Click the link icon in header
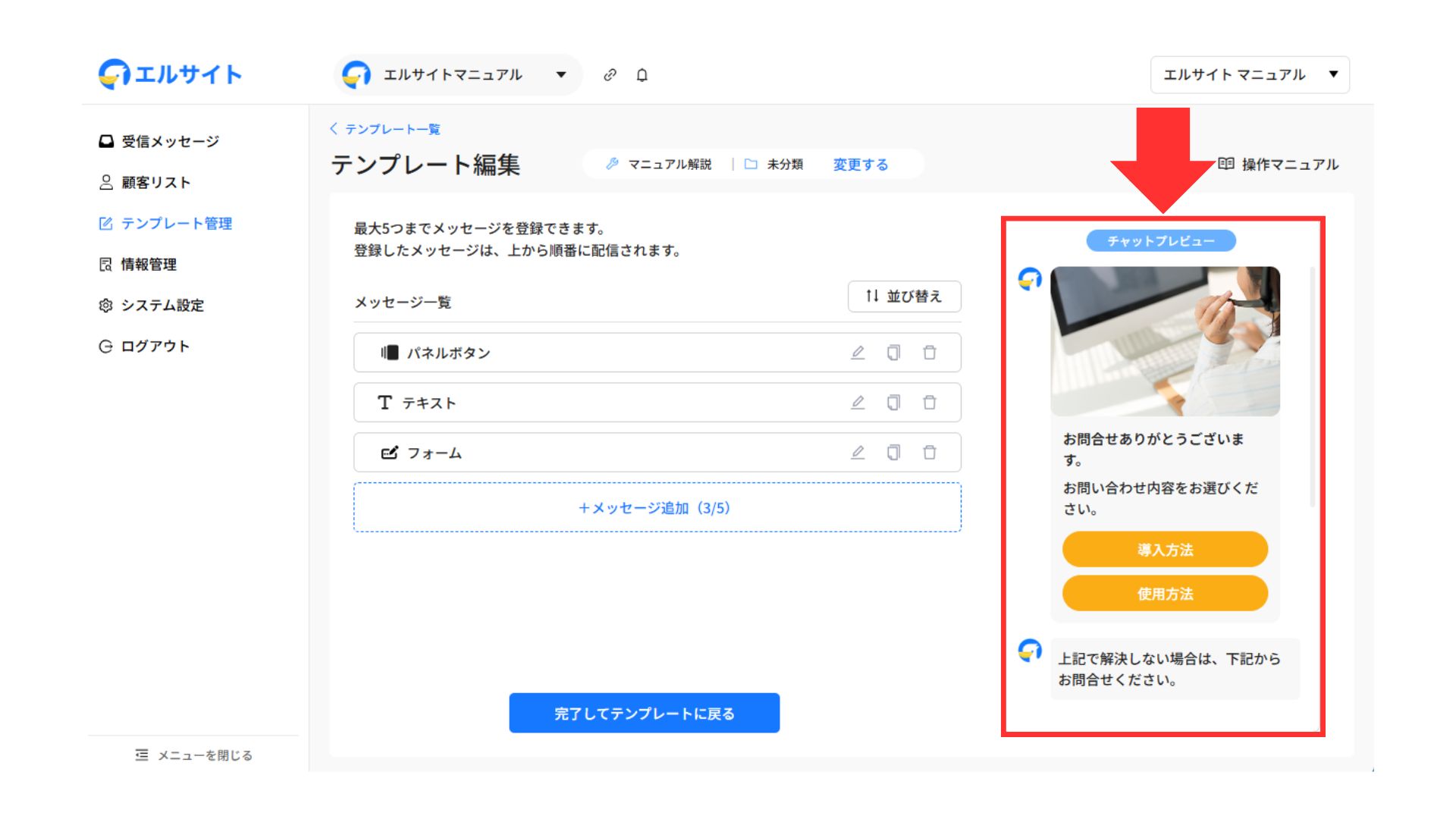This screenshot has height=819, width=1456. click(x=610, y=75)
